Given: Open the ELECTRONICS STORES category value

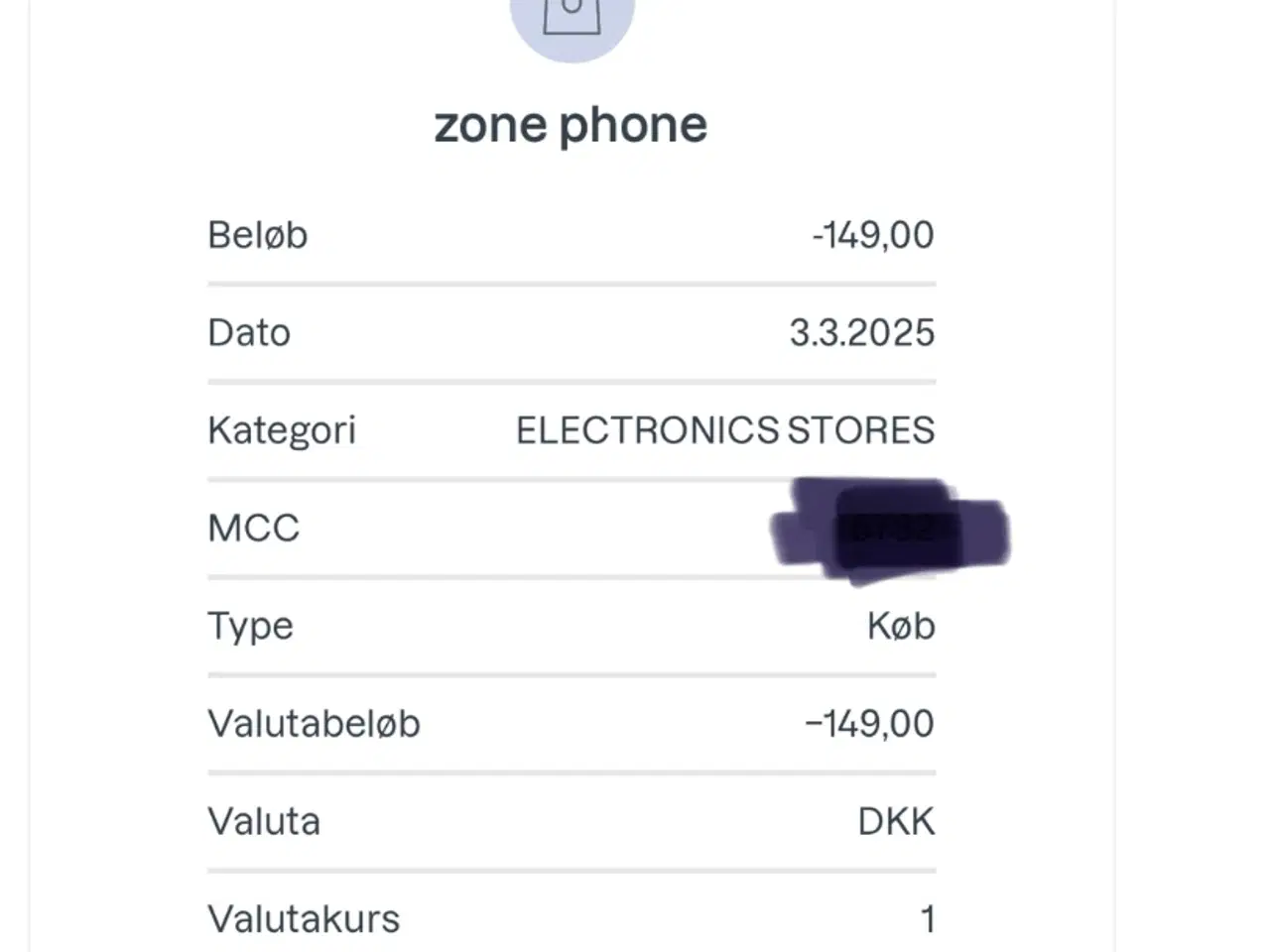Looking at the screenshot, I should click(725, 430).
